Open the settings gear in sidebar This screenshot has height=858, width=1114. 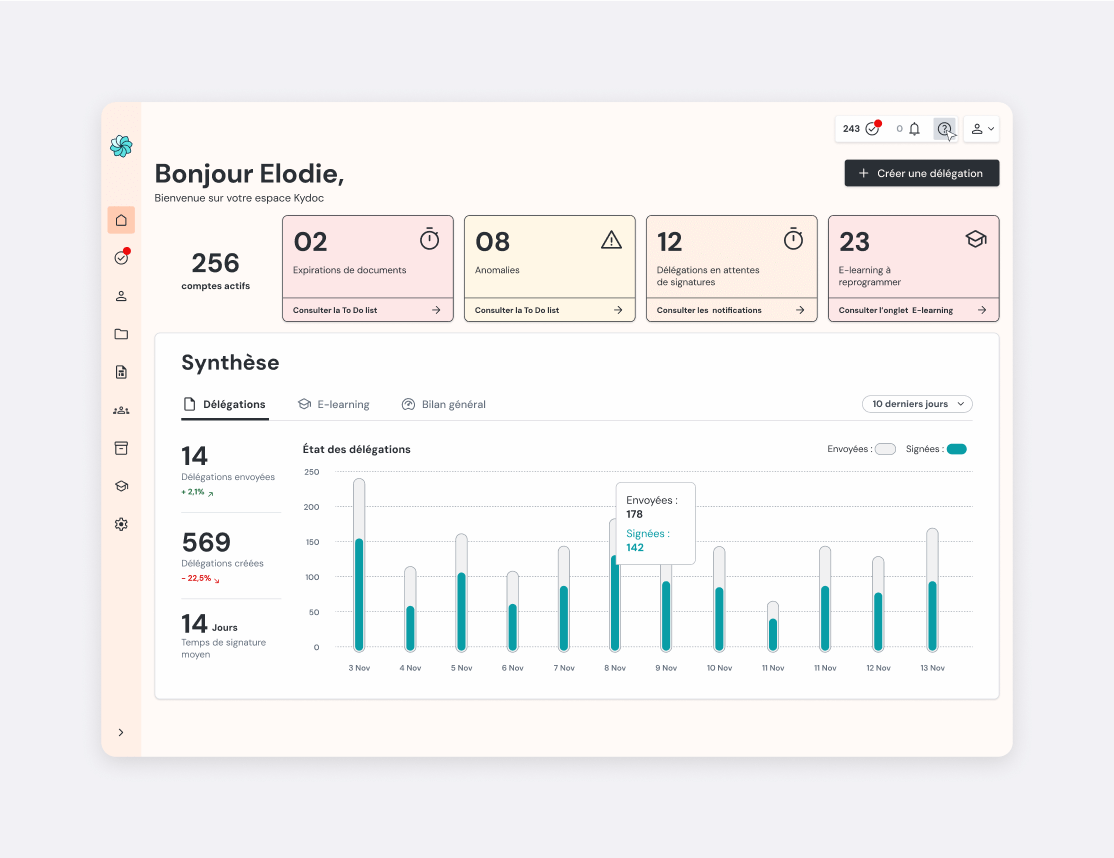121,524
